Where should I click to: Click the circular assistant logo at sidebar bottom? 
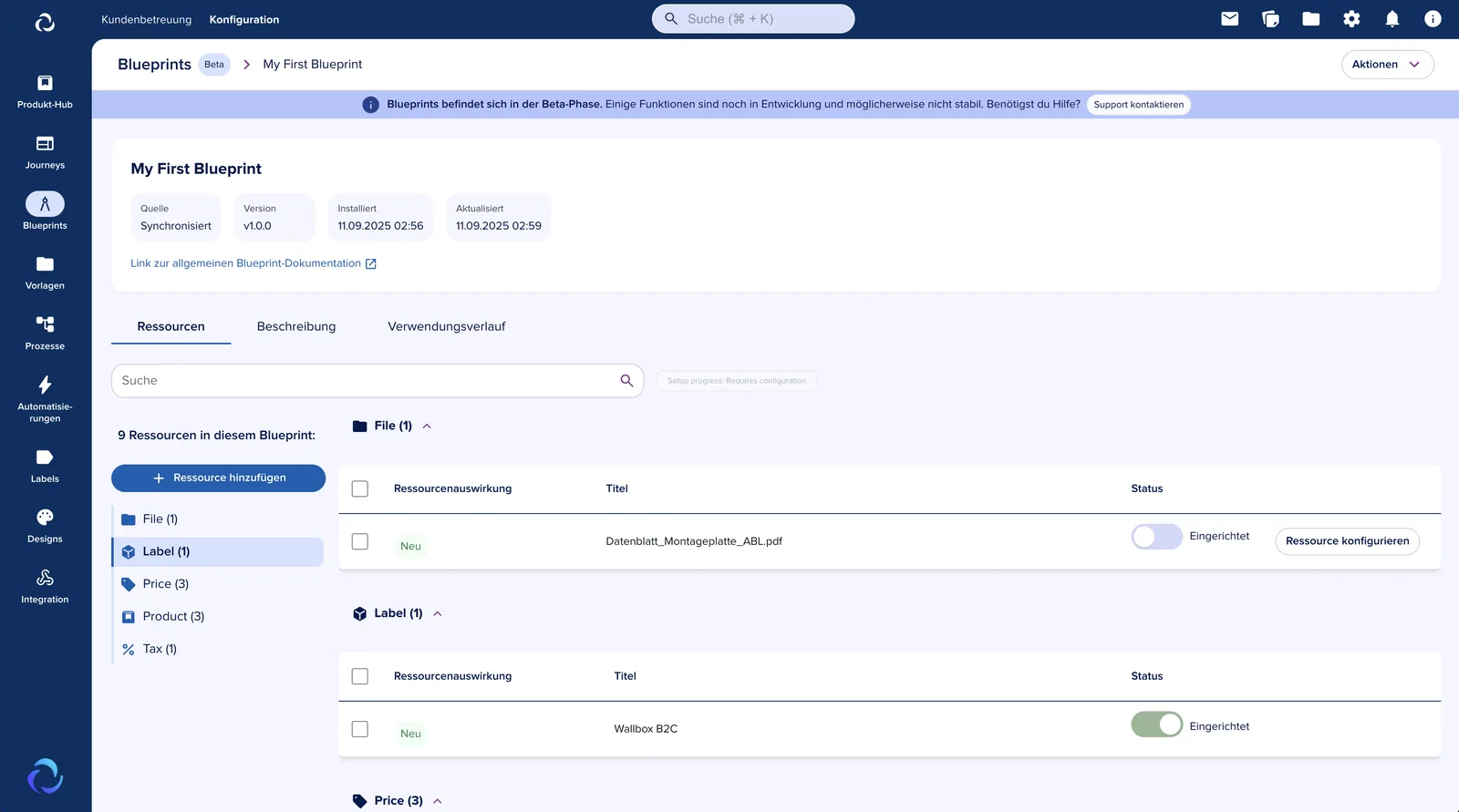[x=45, y=776]
